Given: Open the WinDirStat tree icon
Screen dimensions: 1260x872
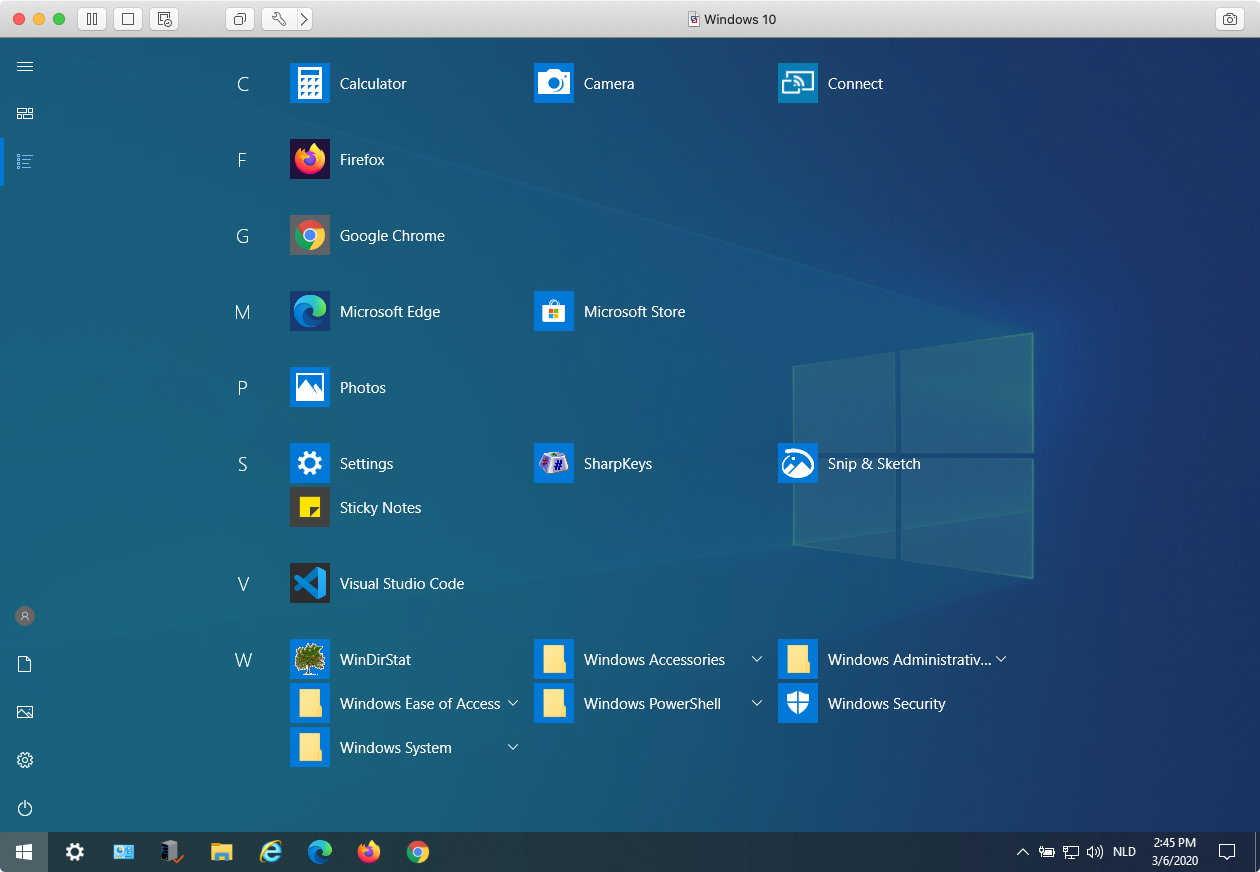Looking at the screenshot, I should [310, 660].
